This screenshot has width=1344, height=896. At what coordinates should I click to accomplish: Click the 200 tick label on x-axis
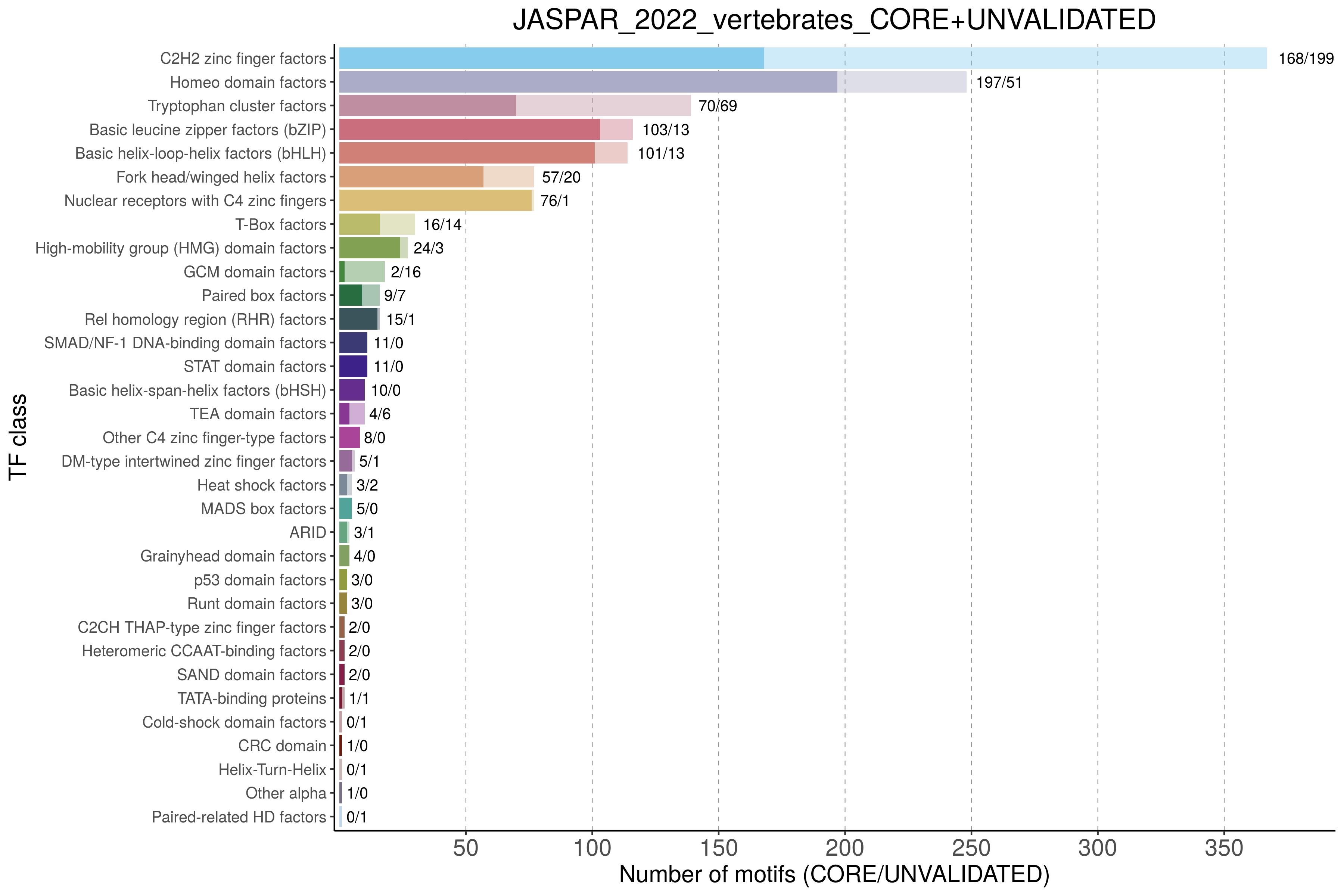844,848
